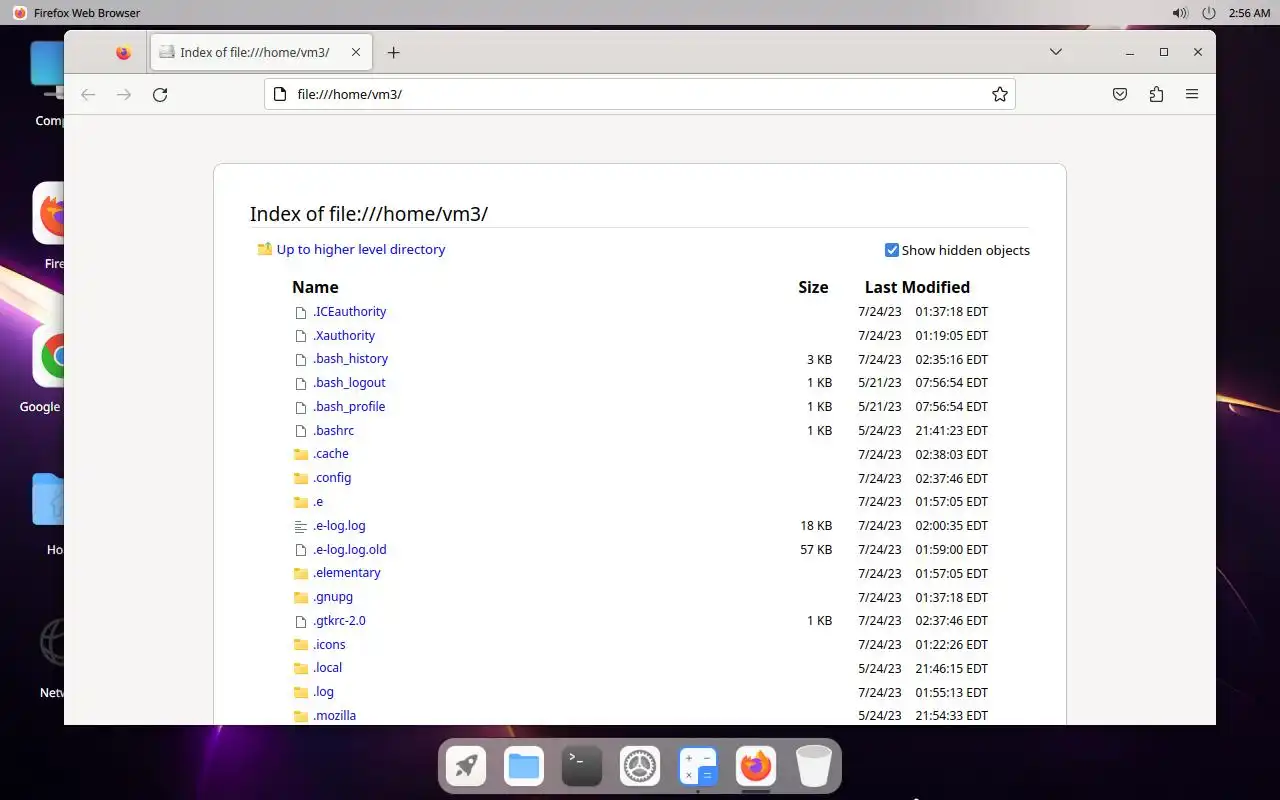1280x800 pixels.
Task: Open the .Xauthority file link
Action: coord(344,335)
